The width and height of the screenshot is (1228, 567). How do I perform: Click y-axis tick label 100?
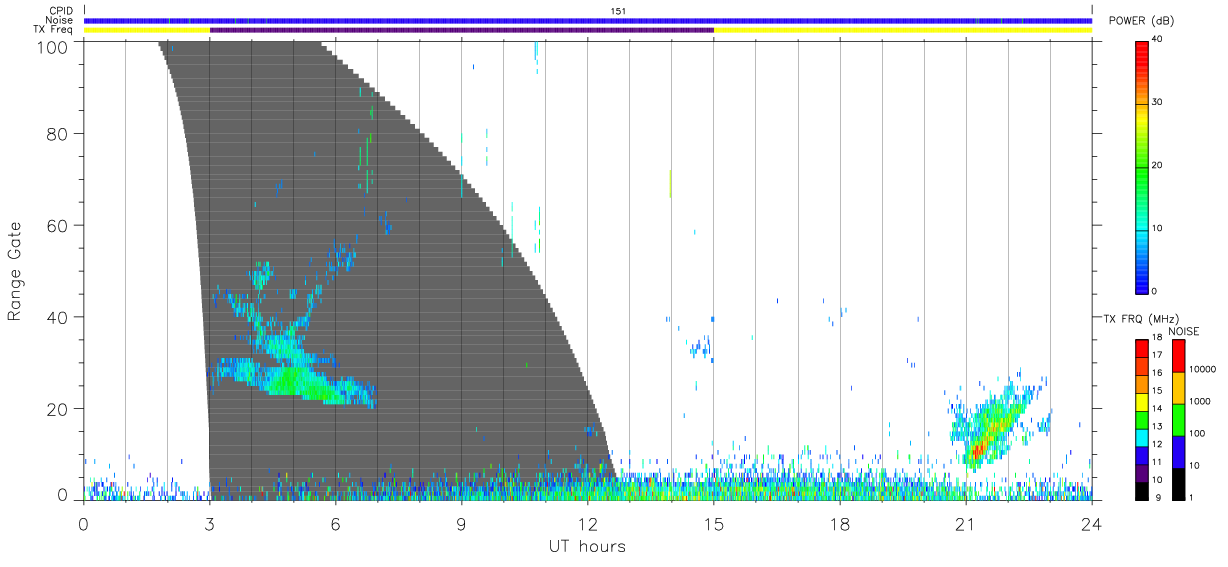point(54,47)
